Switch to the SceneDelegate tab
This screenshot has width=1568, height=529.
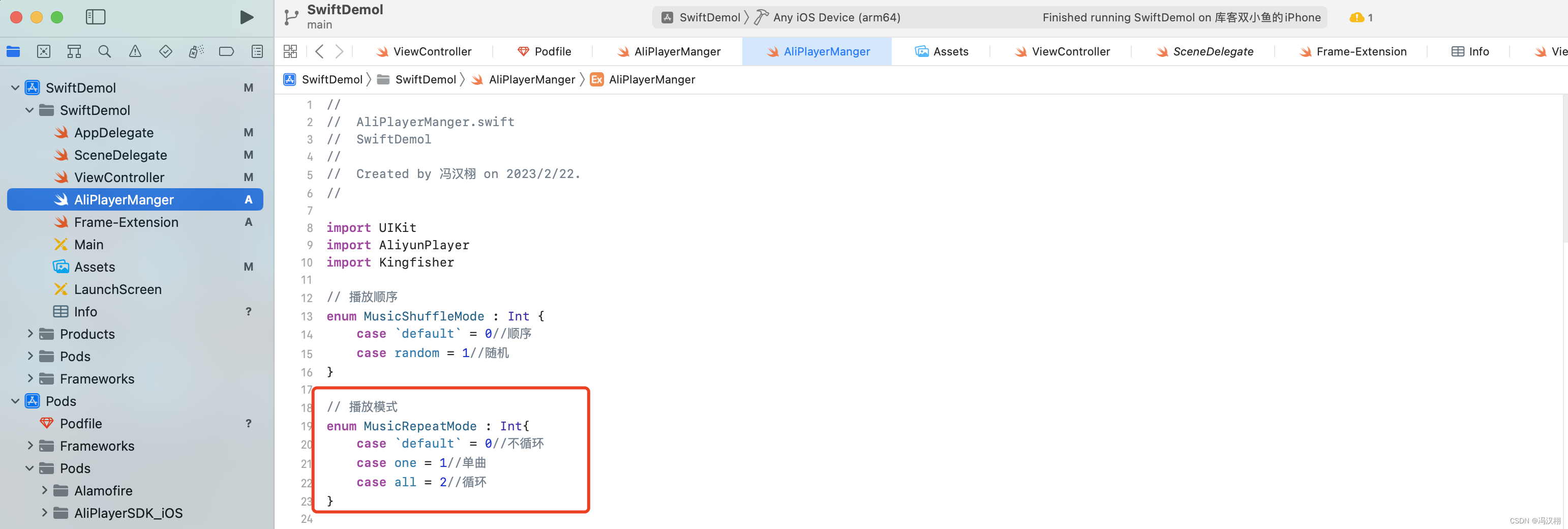click(x=1204, y=52)
